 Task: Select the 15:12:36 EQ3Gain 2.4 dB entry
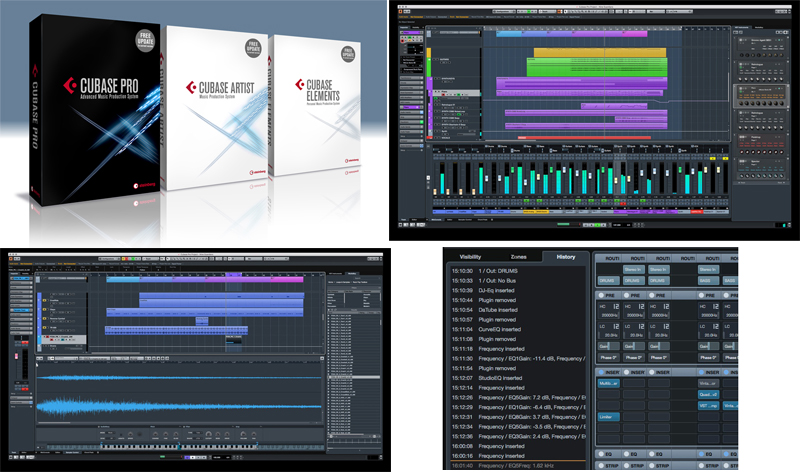[518, 436]
